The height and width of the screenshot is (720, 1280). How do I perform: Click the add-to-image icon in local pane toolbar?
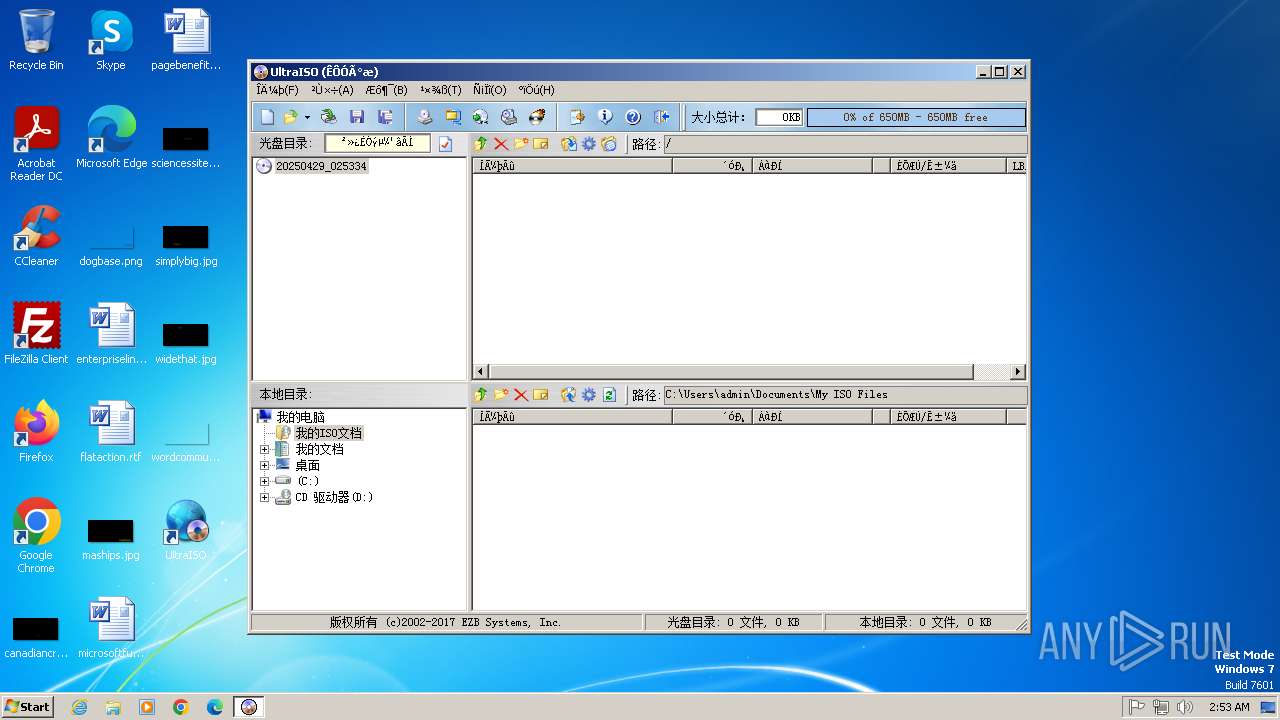(x=569, y=395)
